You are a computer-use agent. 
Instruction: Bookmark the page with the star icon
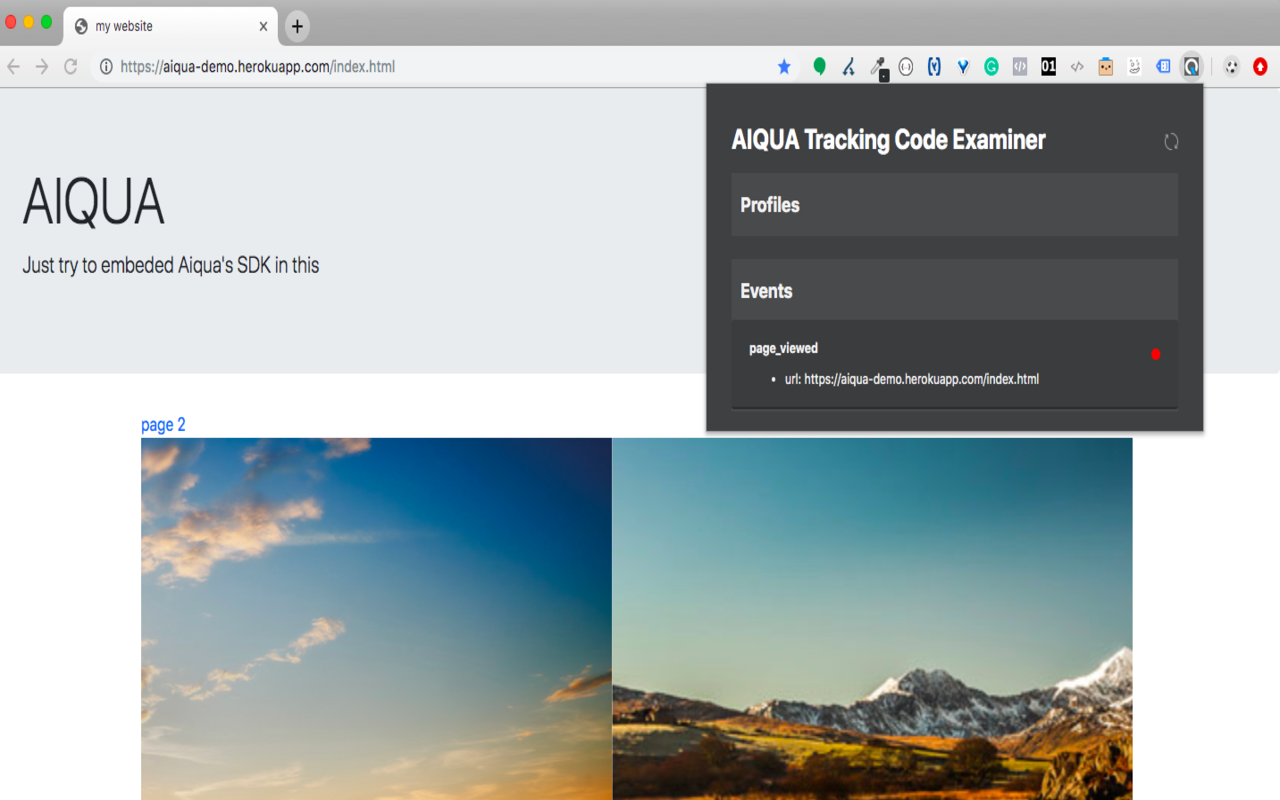point(784,66)
